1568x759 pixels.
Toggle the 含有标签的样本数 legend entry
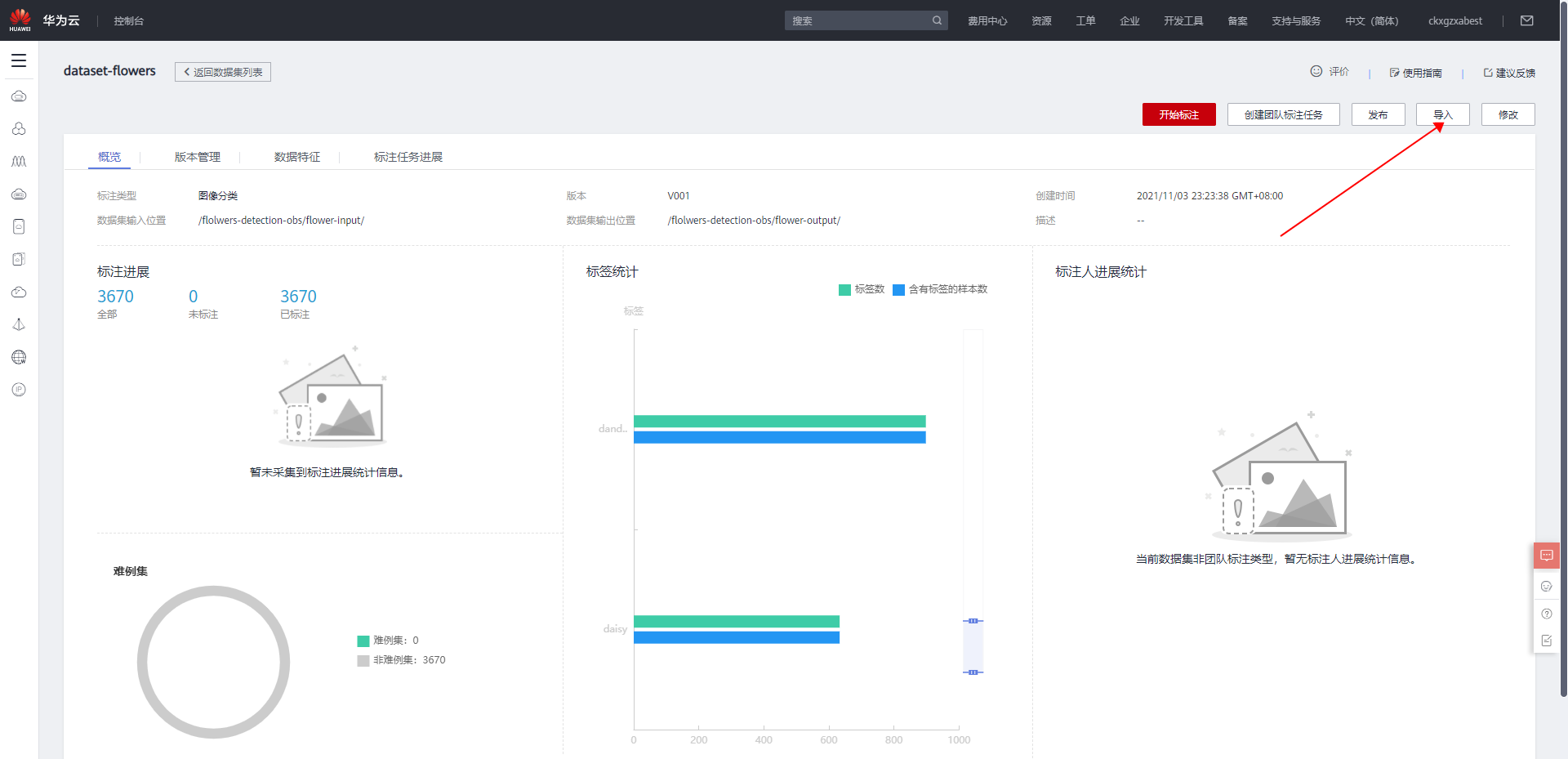[x=940, y=289]
